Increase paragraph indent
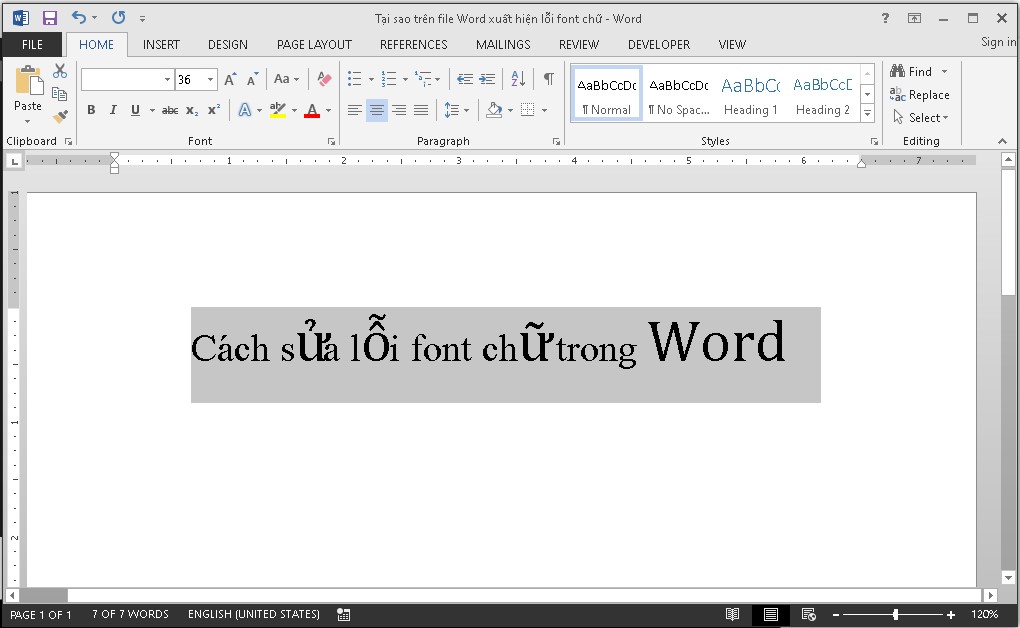Viewport: 1020px width, 628px height. point(487,79)
